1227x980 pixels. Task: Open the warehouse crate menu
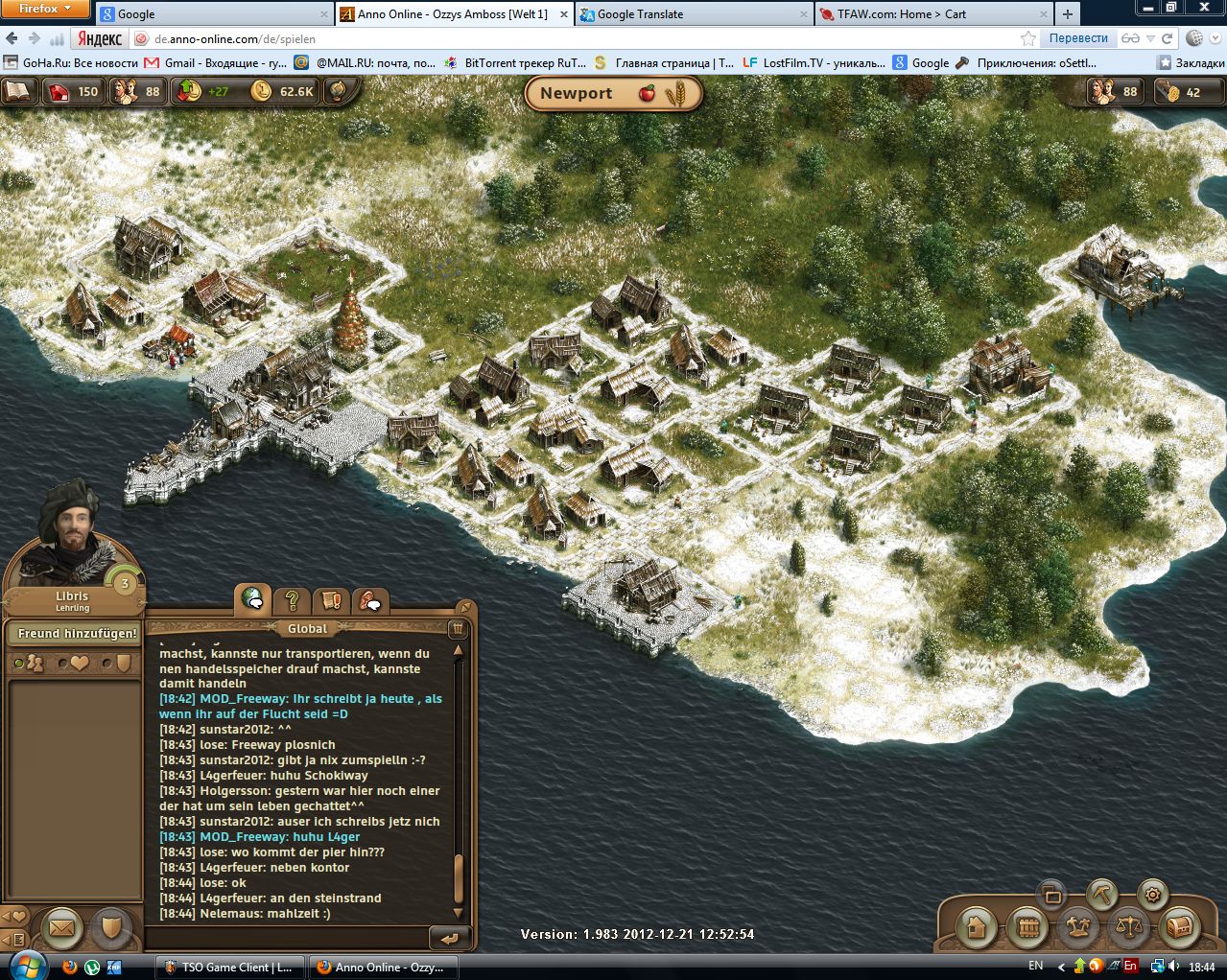(x=1026, y=926)
